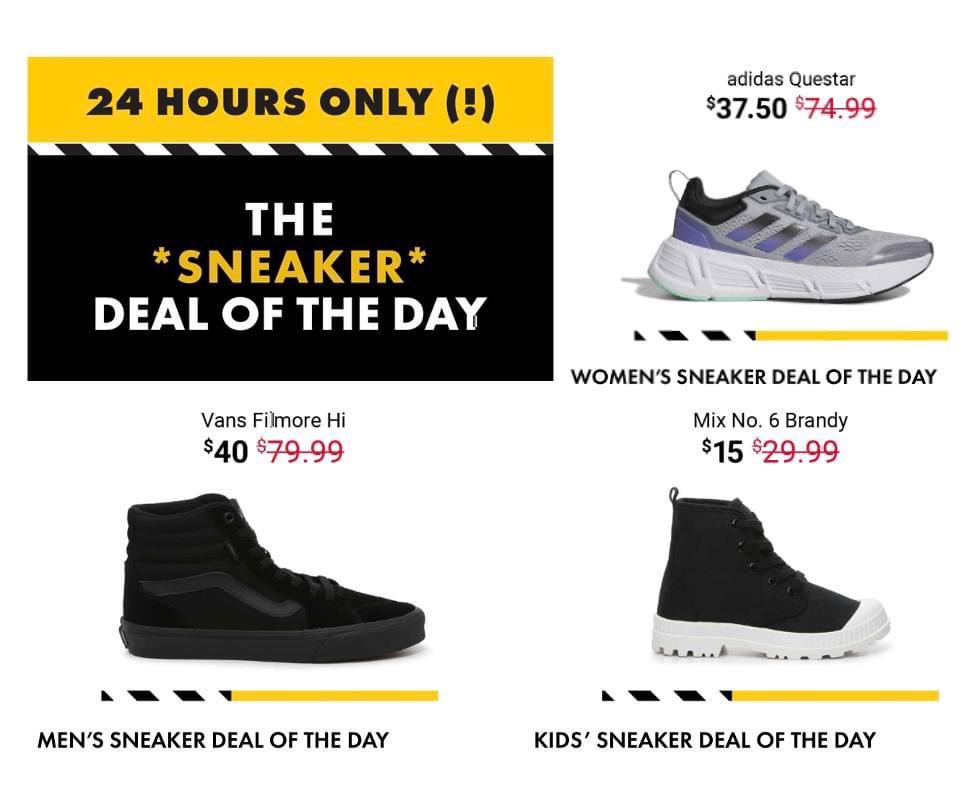The height and width of the screenshot is (796, 978).
Task: Click the crossed-out $79.99 original price
Action: tap(300, 452)
